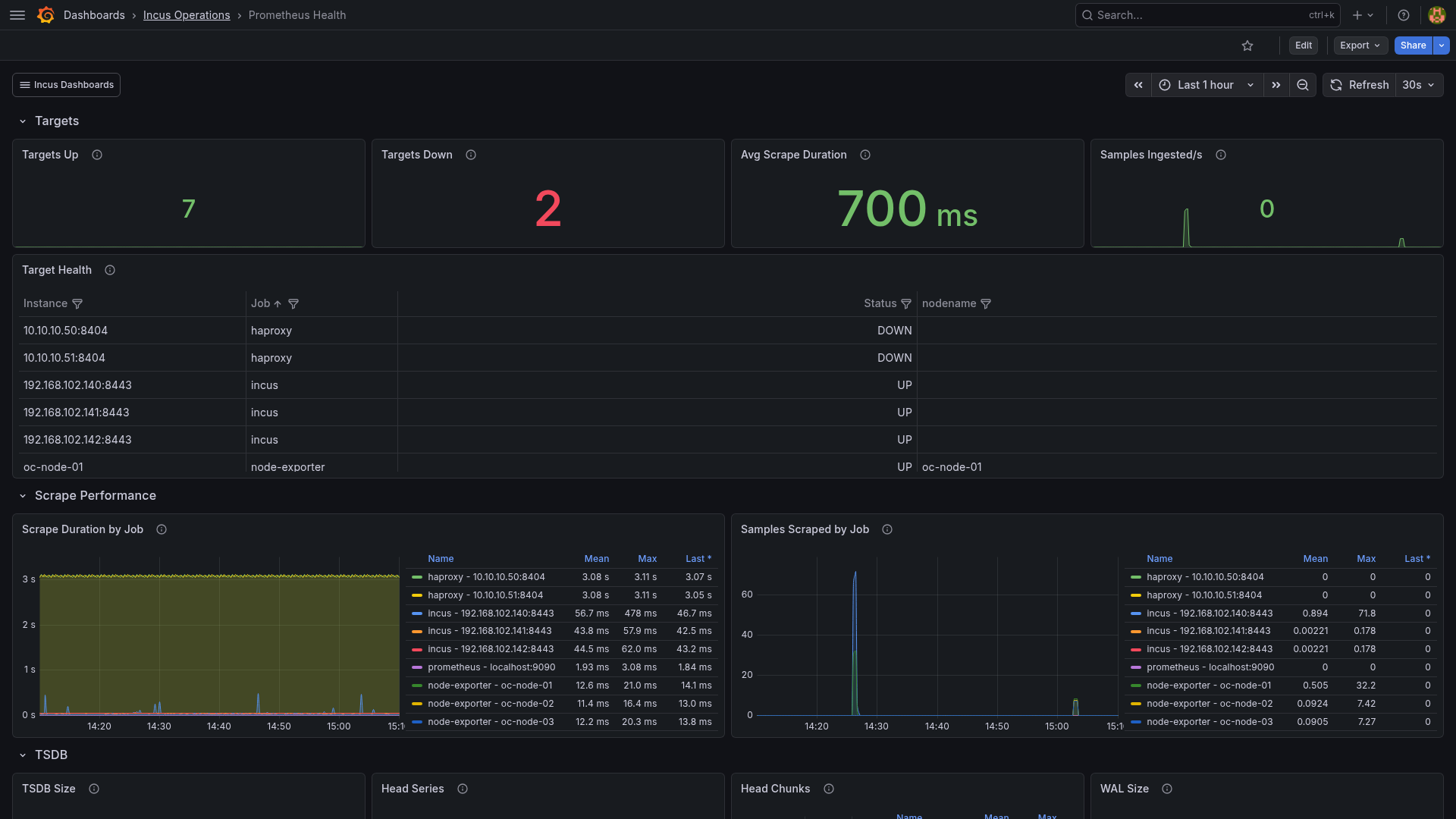Go to Dashboards breadcrumb
This screenshot has width=1456, height=819.
point(94,15)
